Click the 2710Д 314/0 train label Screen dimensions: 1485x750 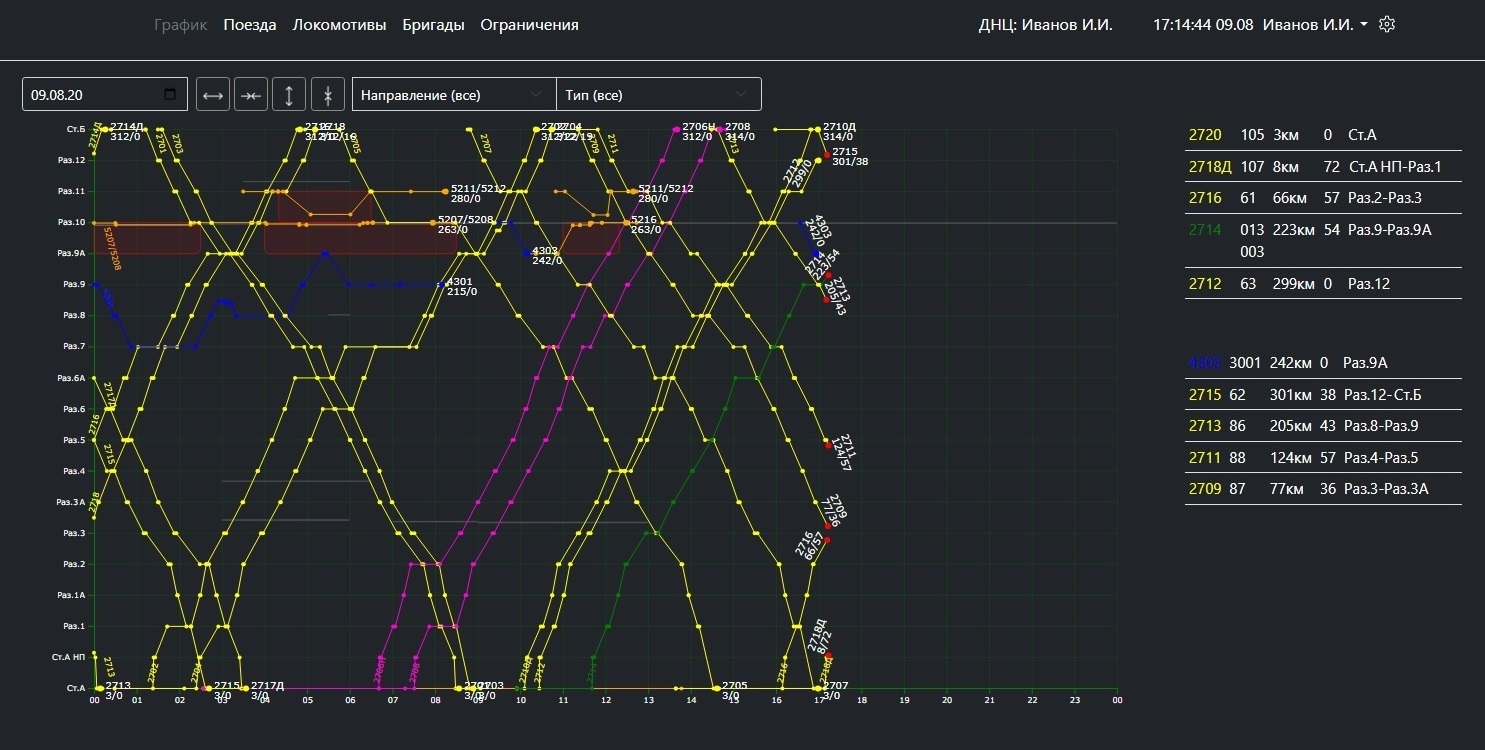tap(839, 131)
